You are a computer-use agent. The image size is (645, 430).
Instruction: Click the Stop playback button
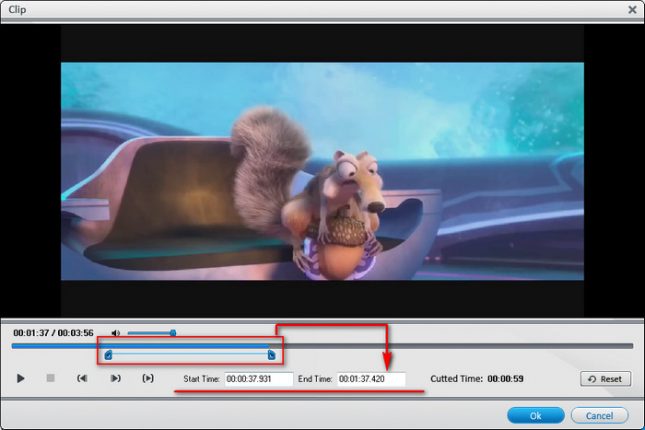[50, 379]
